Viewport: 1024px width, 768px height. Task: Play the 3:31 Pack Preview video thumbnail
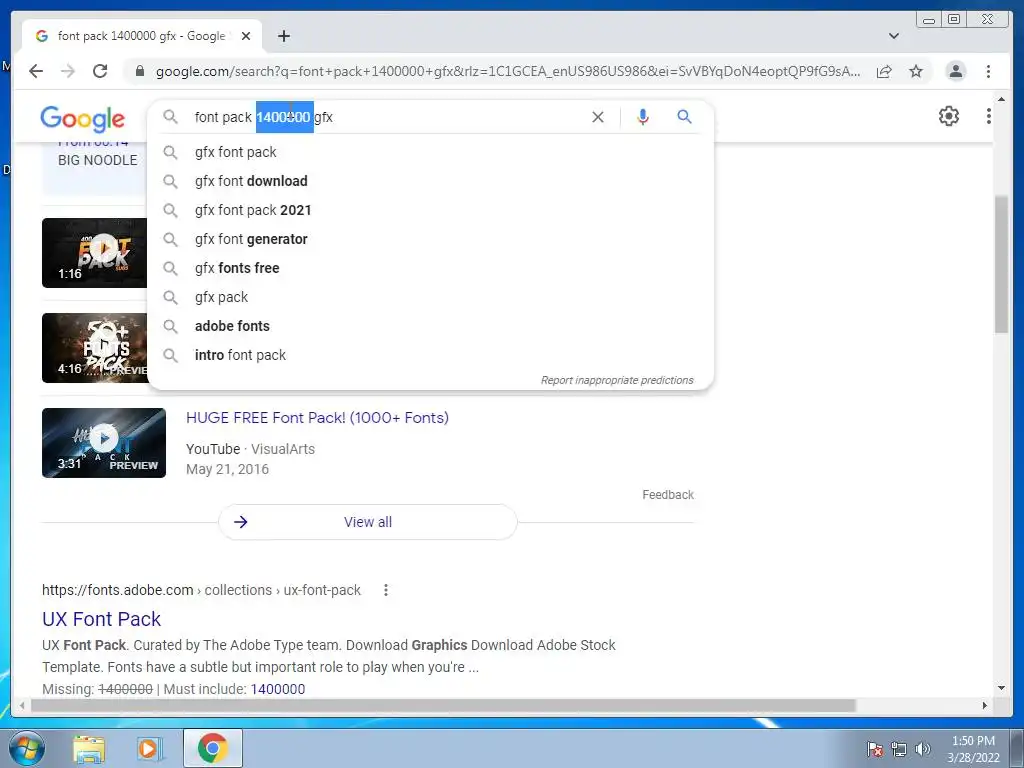[x=104, y=443]
